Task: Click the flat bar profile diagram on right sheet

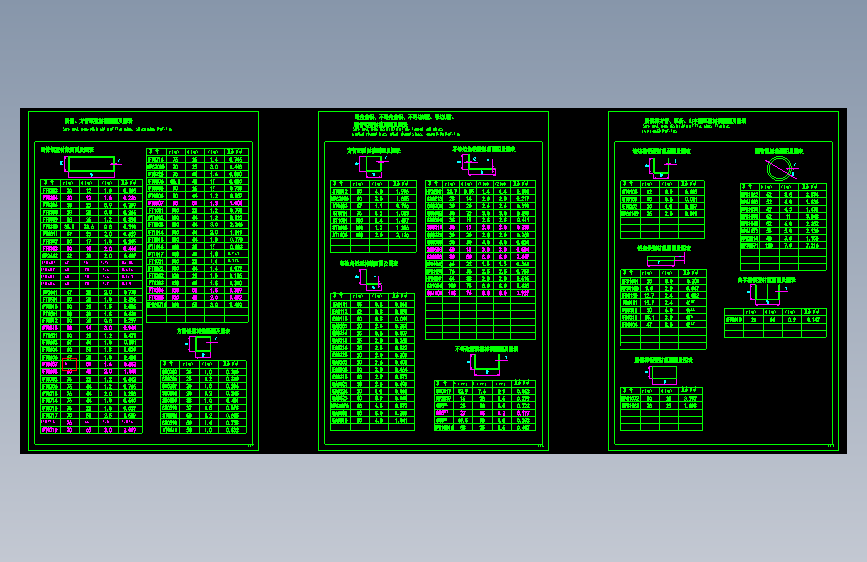Action: click(665, 260)
